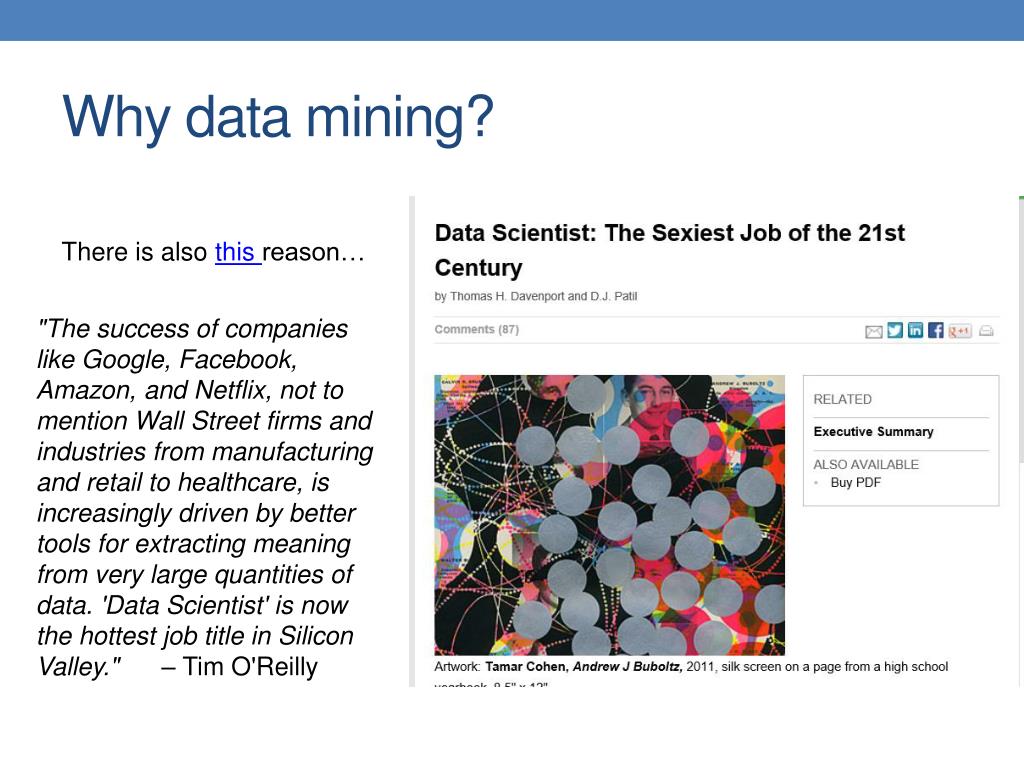The height and width of the screenshot is (768, 1024).
Task: Click the Facebook share icon
Action: pos(935,330)
